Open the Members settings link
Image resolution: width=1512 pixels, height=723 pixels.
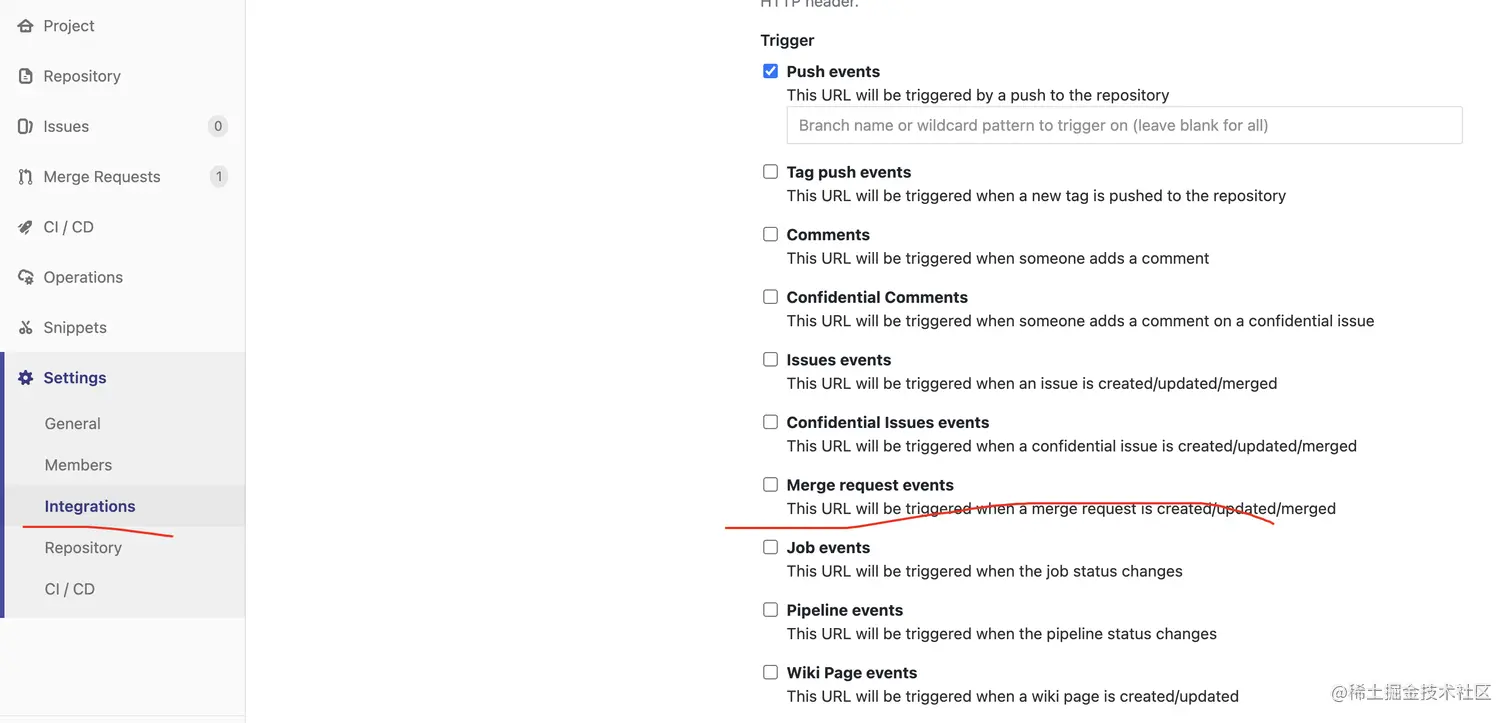coord(78,465)
